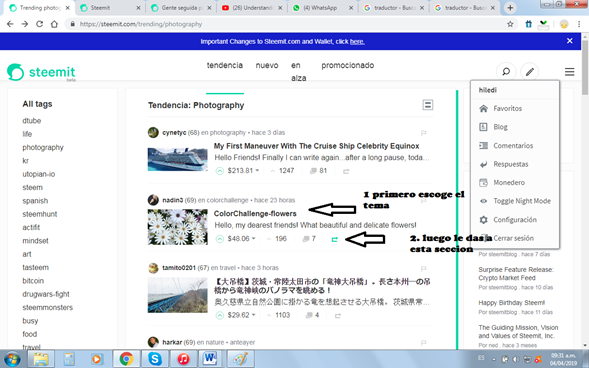Viewport: 589px width, 368px height.
Task: Flag the harkar nature post
Action: [x=423, y=342]
